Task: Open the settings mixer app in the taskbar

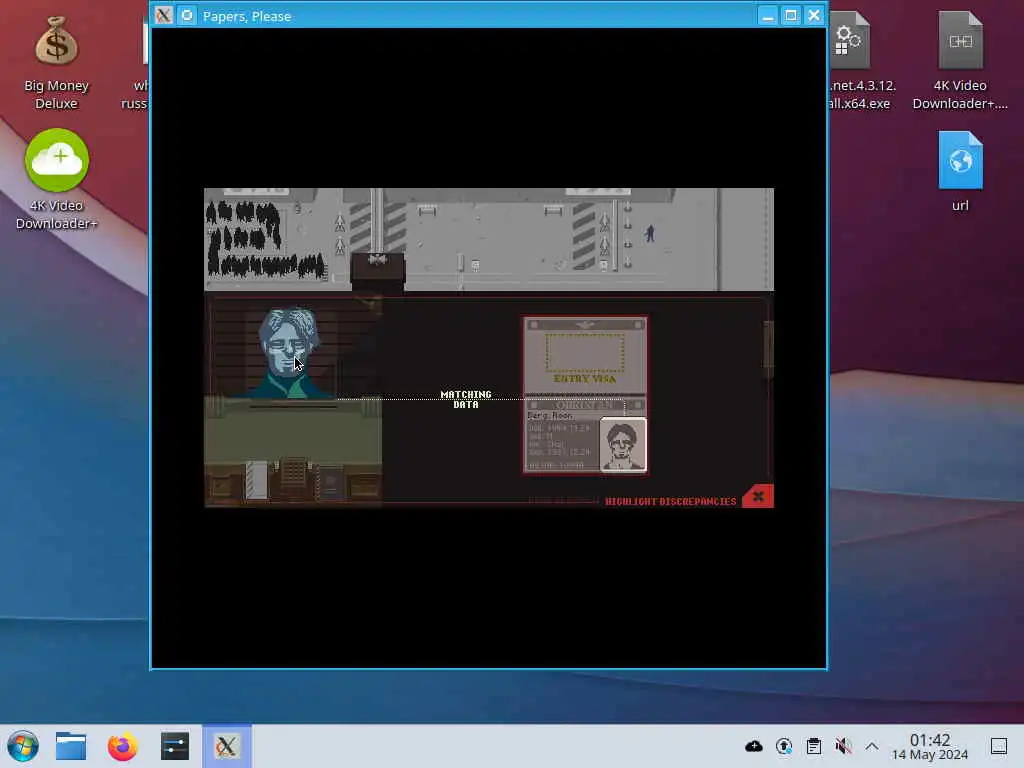Action: 174,746
